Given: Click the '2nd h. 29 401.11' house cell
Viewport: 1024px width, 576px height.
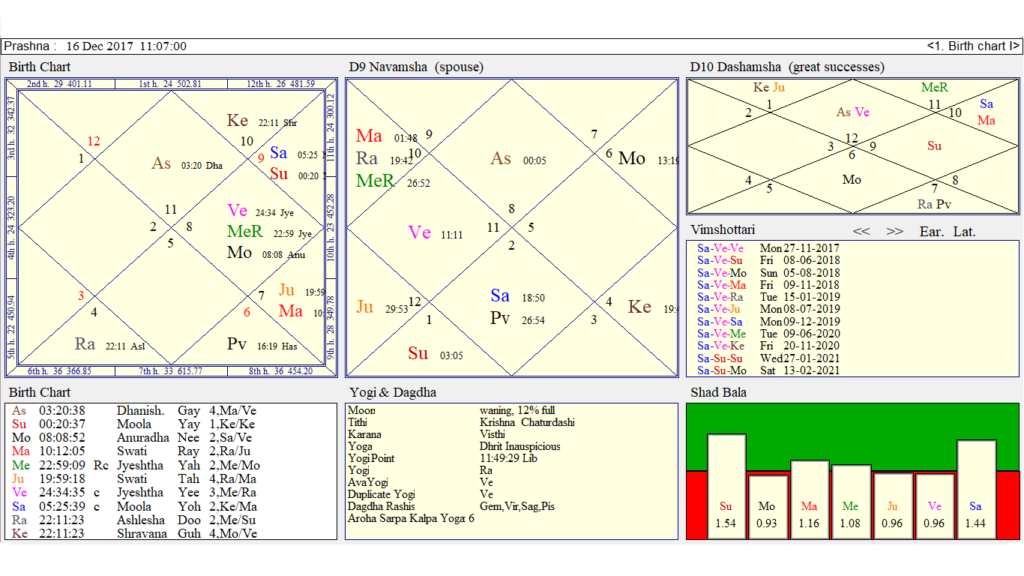Looking at the screenshot, I should point(60,84).
